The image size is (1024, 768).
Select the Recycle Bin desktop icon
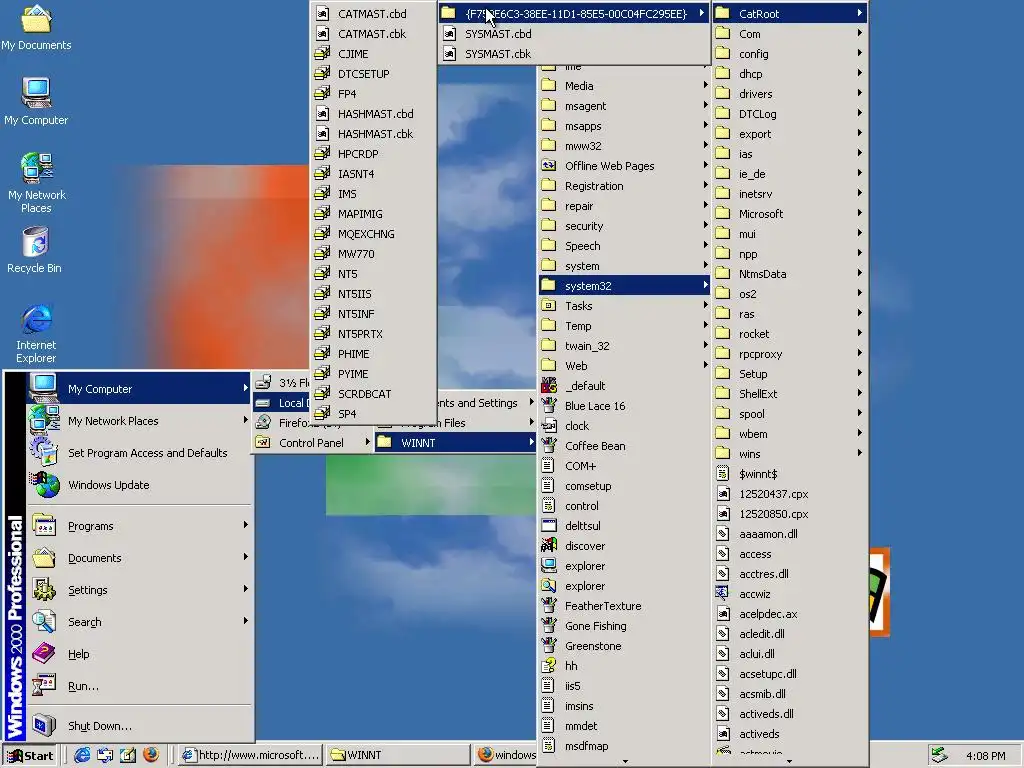[35, 249]
